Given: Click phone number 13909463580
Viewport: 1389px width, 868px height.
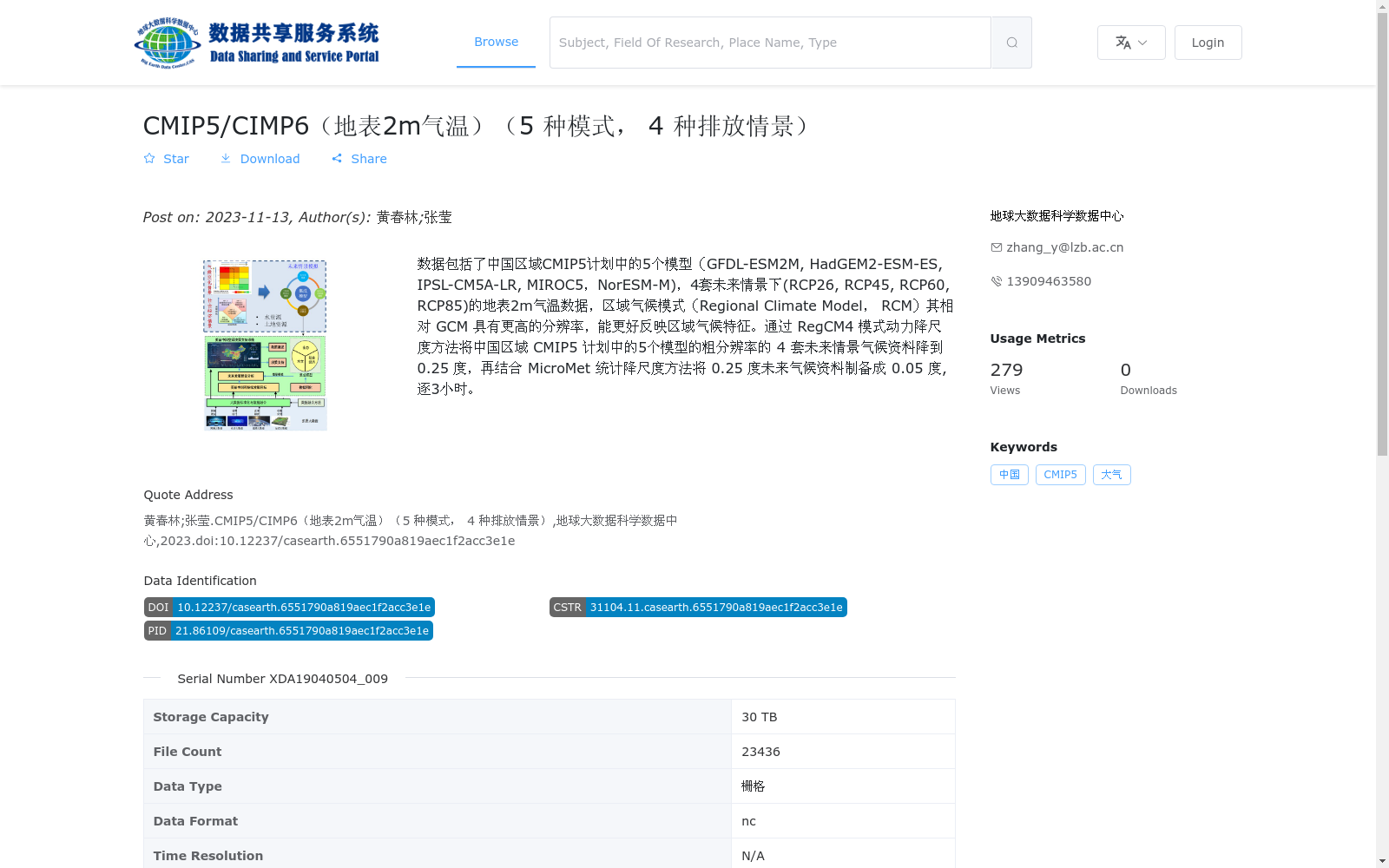Looking at the screenshot, I should 1049,281.
